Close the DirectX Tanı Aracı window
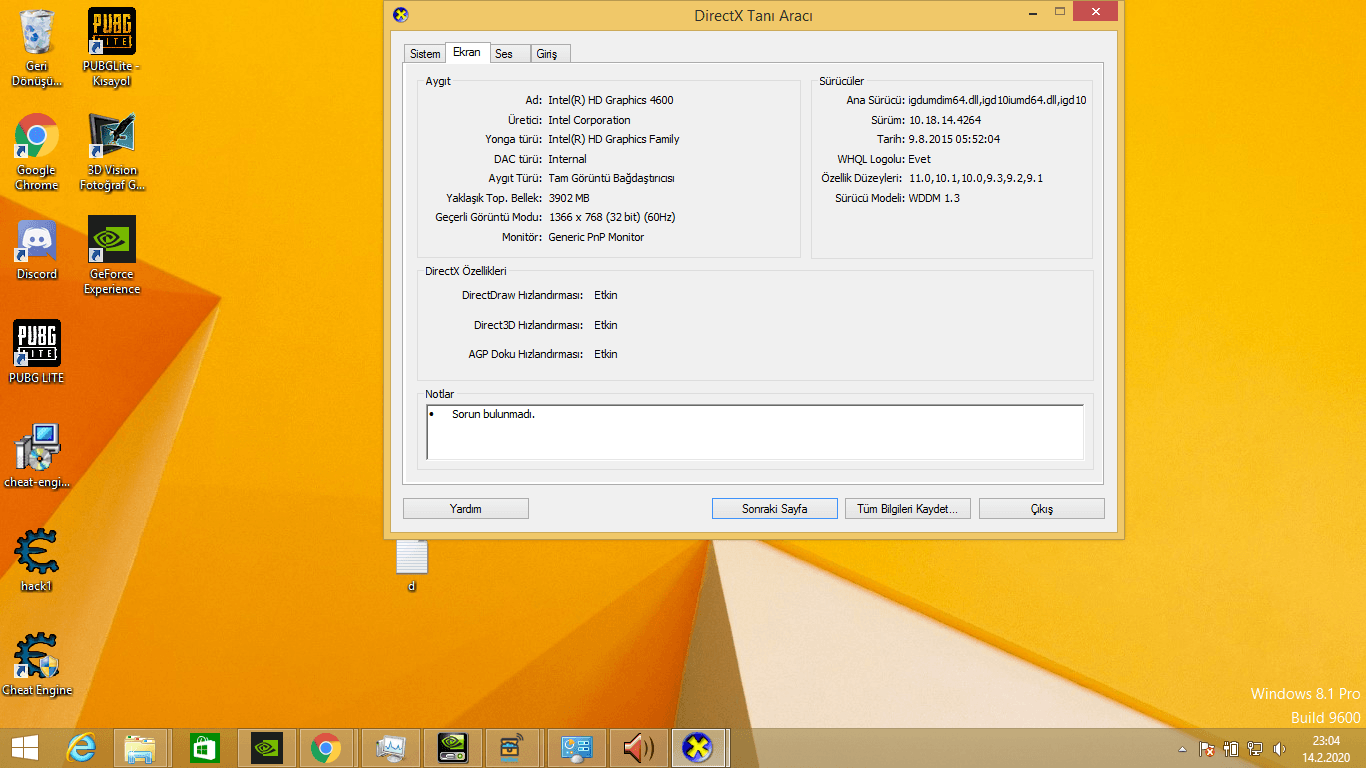Viewport: 1366px width, 768px height. point(1097,12)
